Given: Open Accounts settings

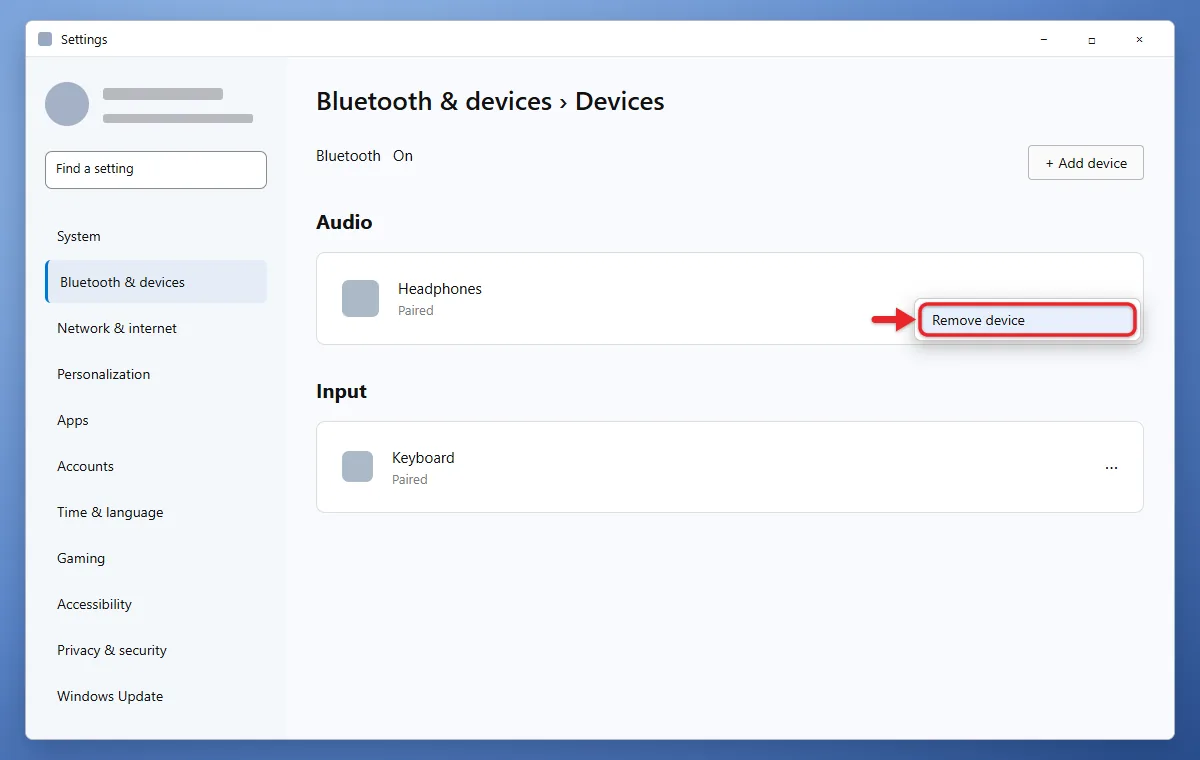Looking at the screenshot, I should [156, 466].
